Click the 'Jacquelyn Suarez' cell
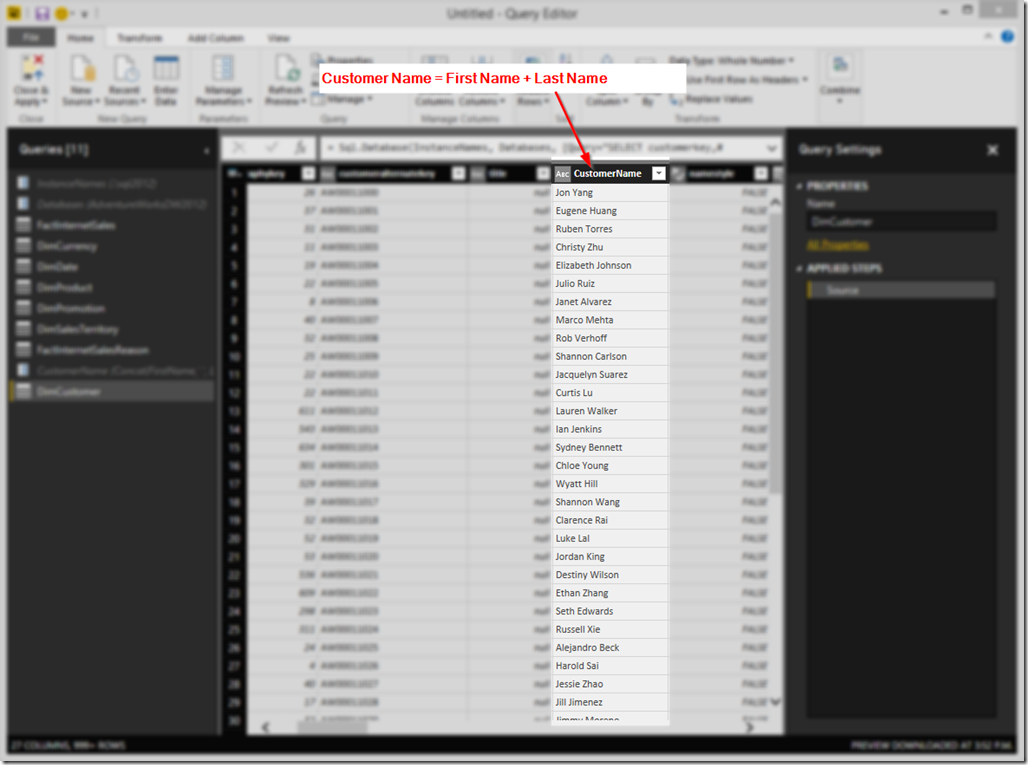Image resolution: width=1028 pixels, height=765 pixels. pyautogui.click(x=610, y=375)
